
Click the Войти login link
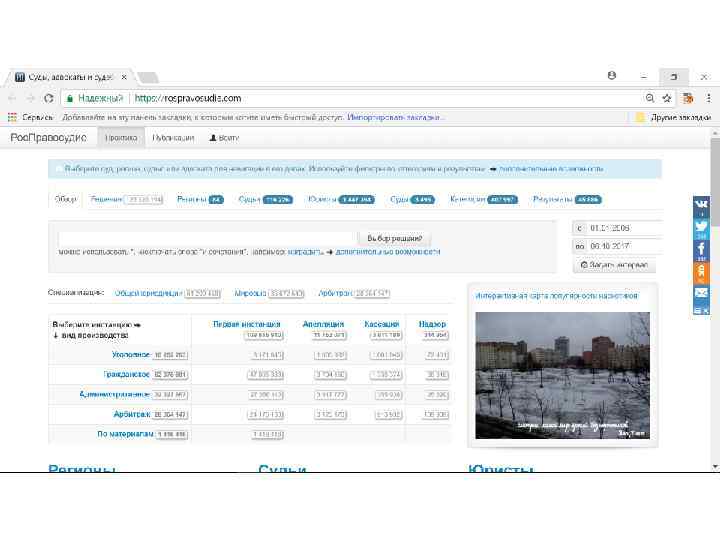[x=224, y=138]
